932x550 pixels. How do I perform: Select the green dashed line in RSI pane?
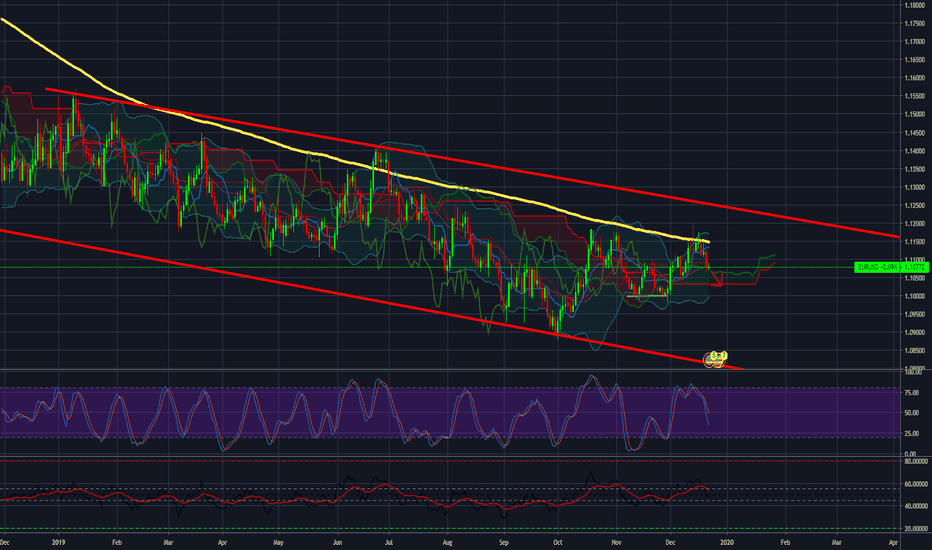tap(450, 528)
